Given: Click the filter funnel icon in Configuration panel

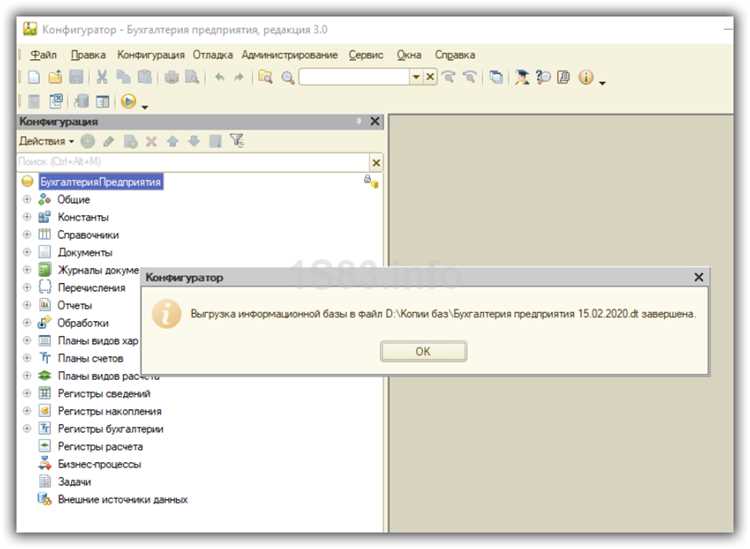Looking at the screenshot, I should coord(236,141).
